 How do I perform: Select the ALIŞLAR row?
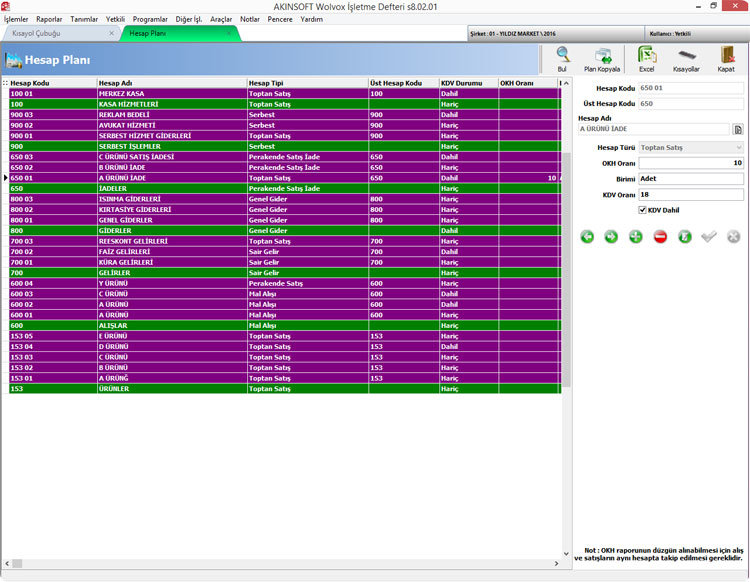pos(285,326)
